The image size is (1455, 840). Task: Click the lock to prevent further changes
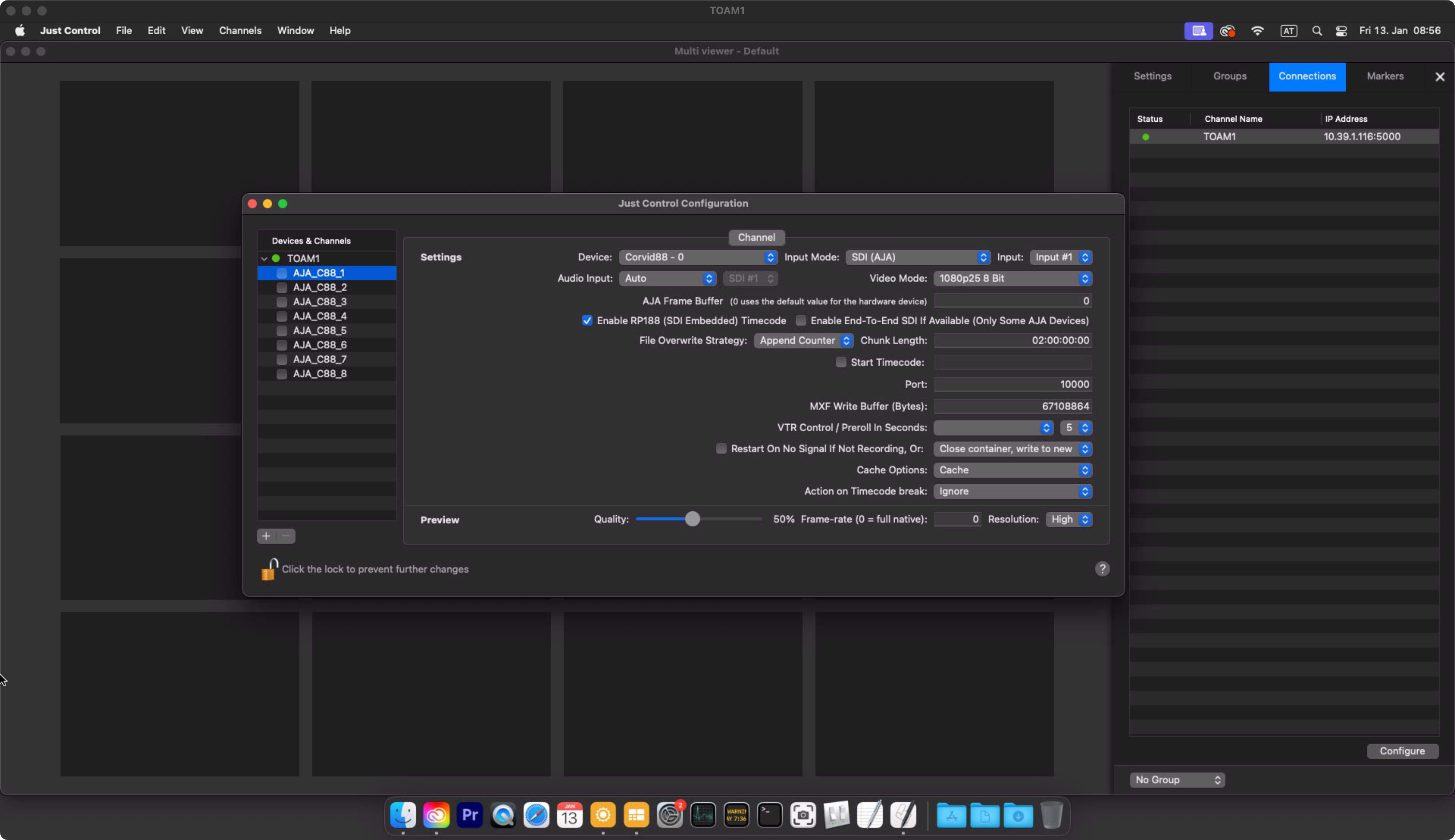pos(269,569)
